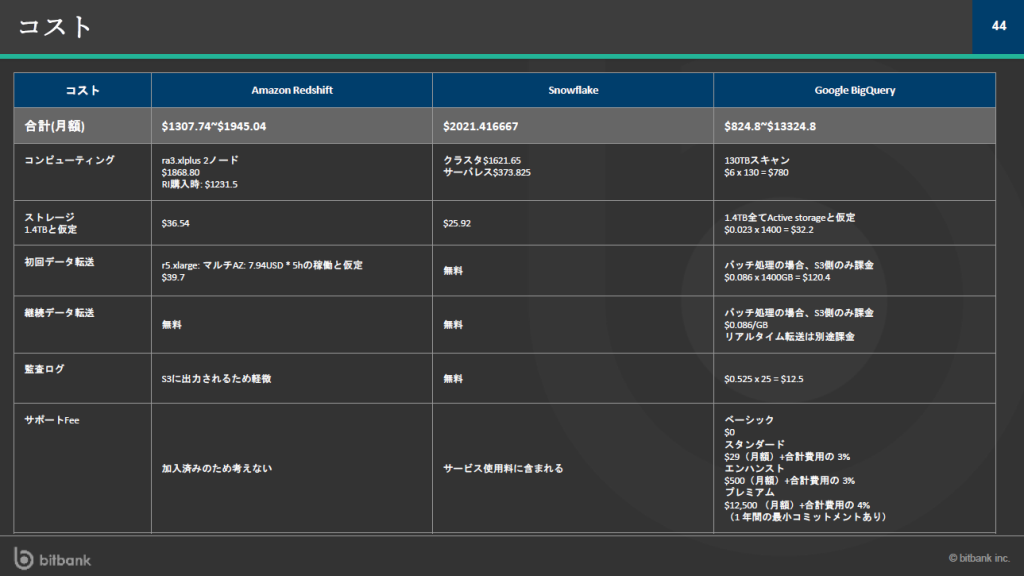
Task: Click サーバレス$373.825 text
Action: pos(487,172)
